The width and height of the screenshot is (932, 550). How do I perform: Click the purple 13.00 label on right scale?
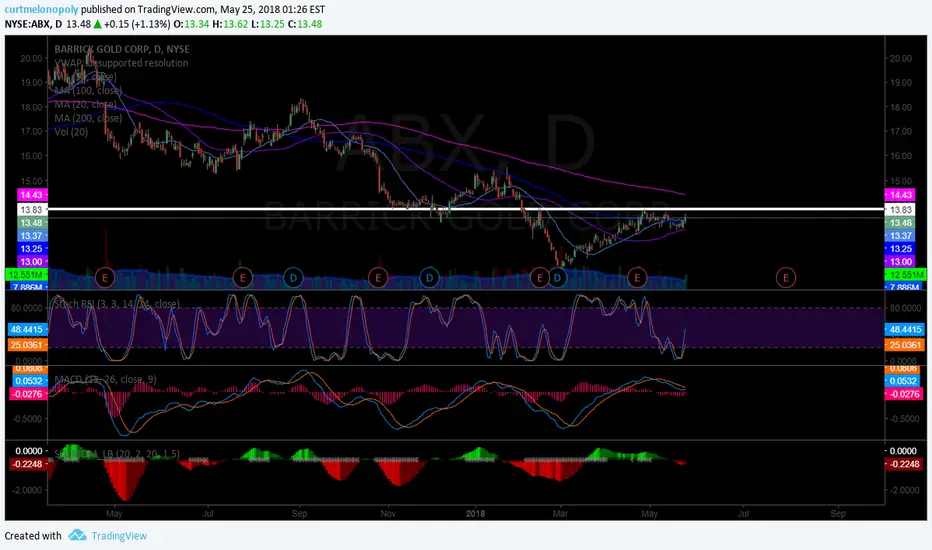tap(900, 262)
